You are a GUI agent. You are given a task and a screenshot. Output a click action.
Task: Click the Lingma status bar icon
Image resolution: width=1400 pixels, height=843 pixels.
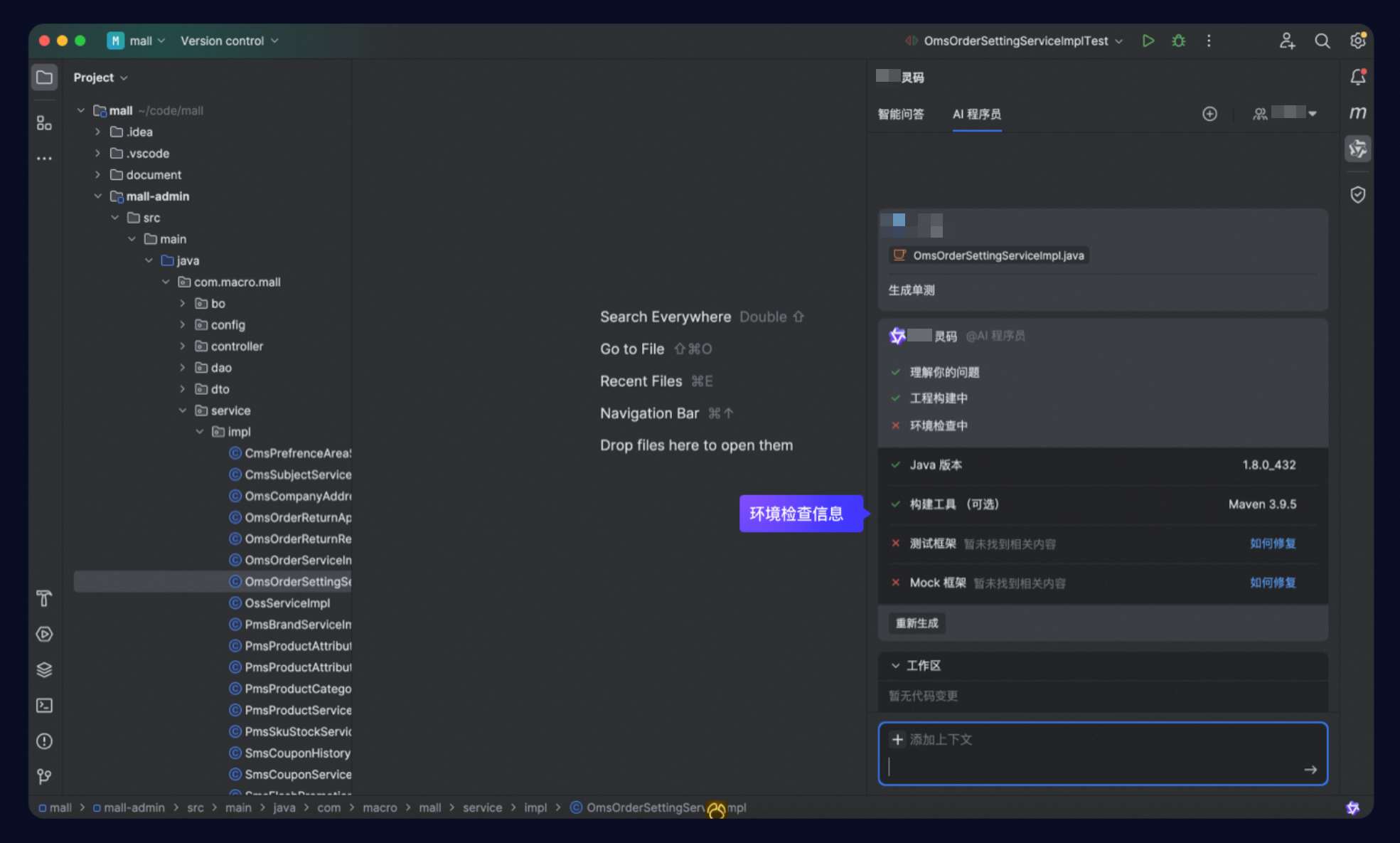1352,807
